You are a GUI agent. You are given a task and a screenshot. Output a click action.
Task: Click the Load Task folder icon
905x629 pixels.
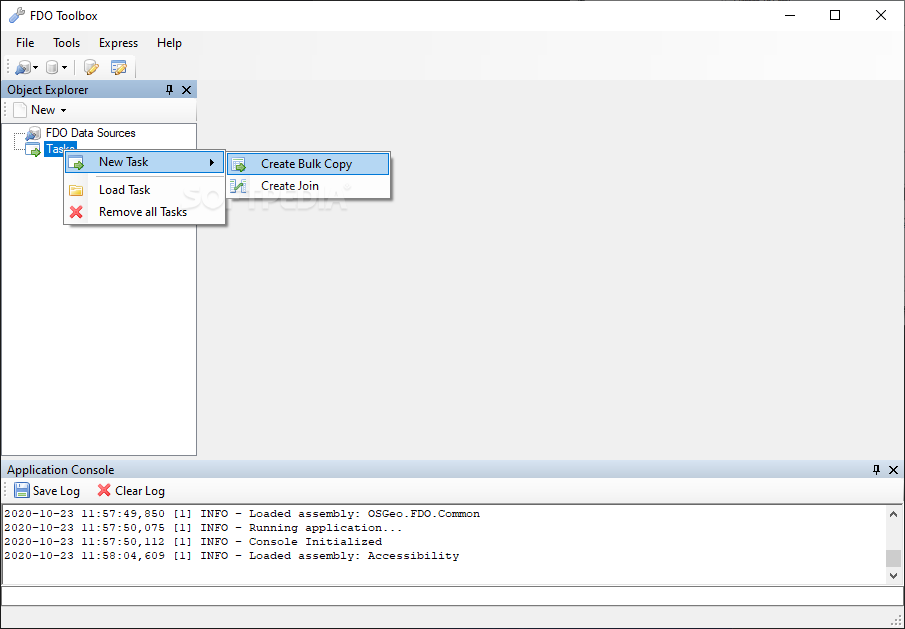[76, 190]
